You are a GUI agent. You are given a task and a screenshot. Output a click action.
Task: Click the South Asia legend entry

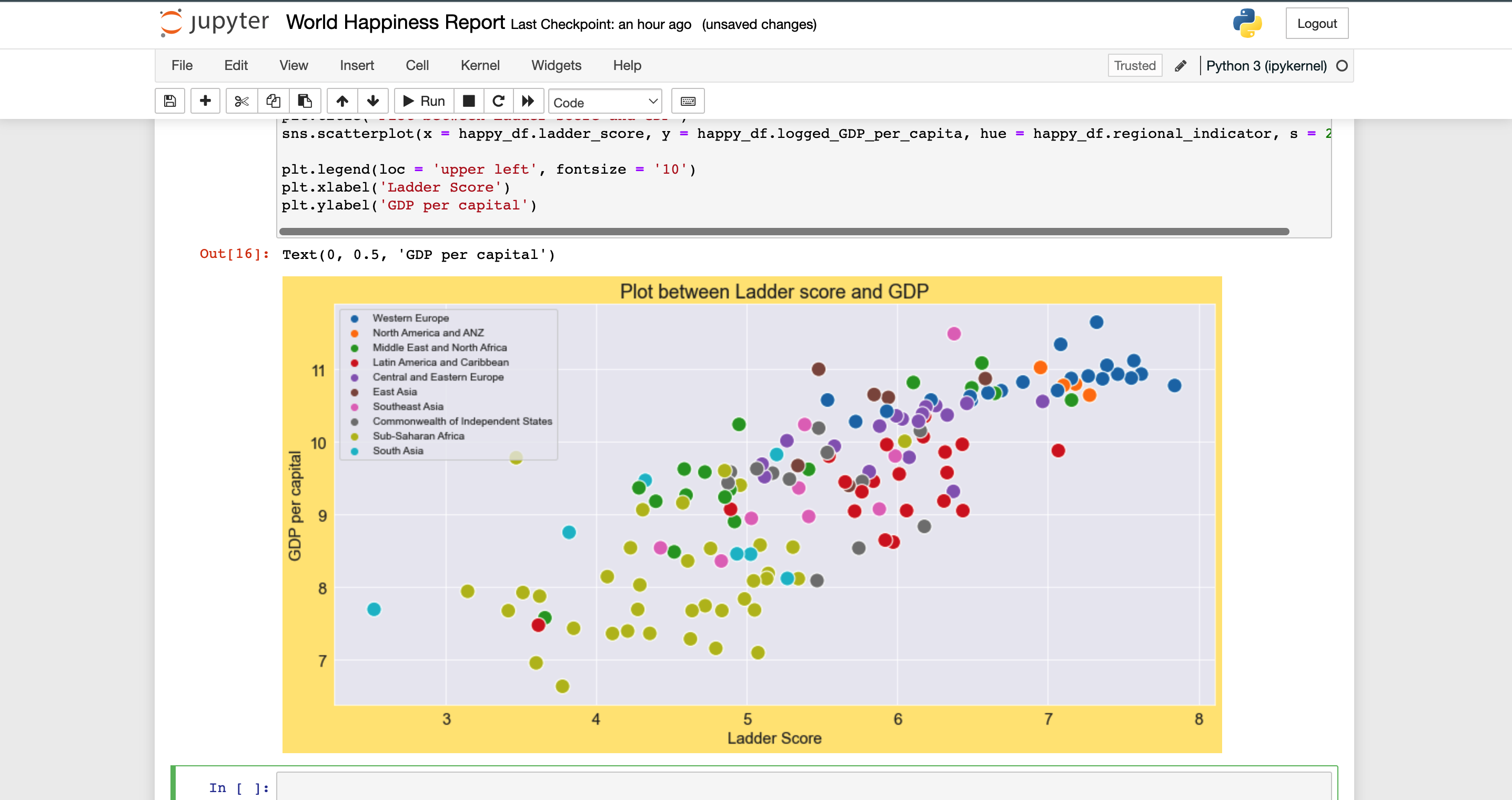point(397,451)
